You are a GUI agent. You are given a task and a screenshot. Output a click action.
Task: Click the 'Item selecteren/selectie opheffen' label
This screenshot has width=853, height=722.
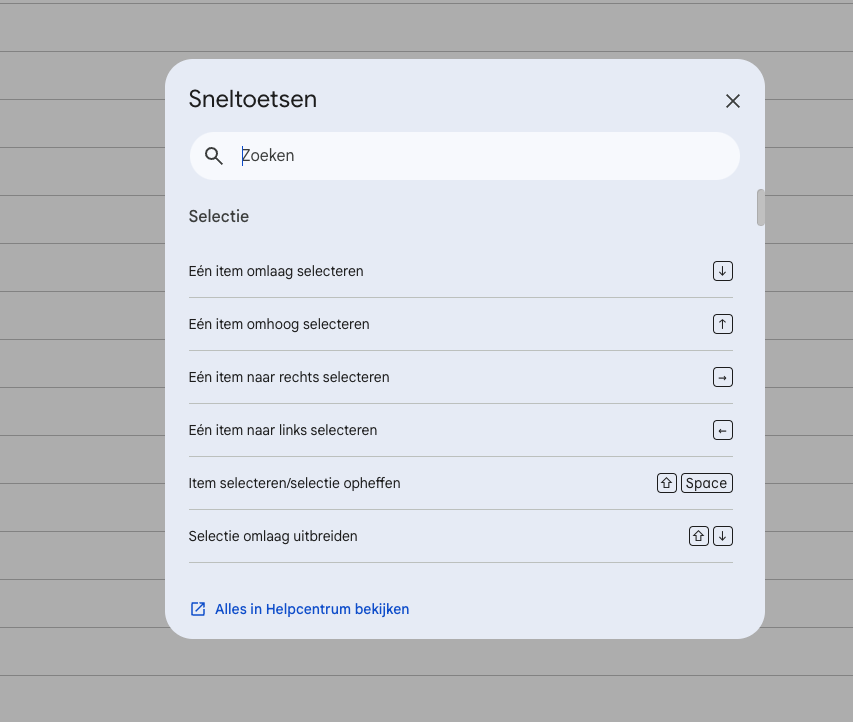(294, 483)
